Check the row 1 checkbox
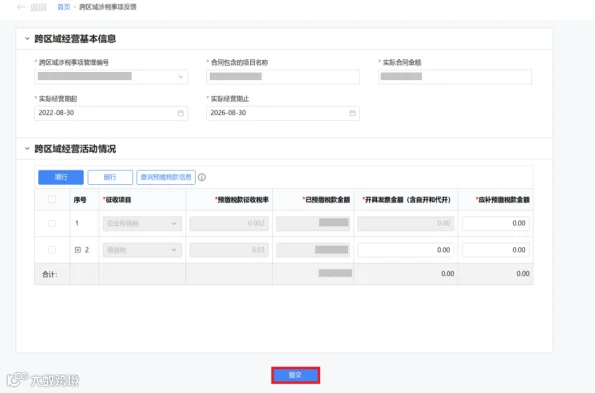 click(52, 223)
